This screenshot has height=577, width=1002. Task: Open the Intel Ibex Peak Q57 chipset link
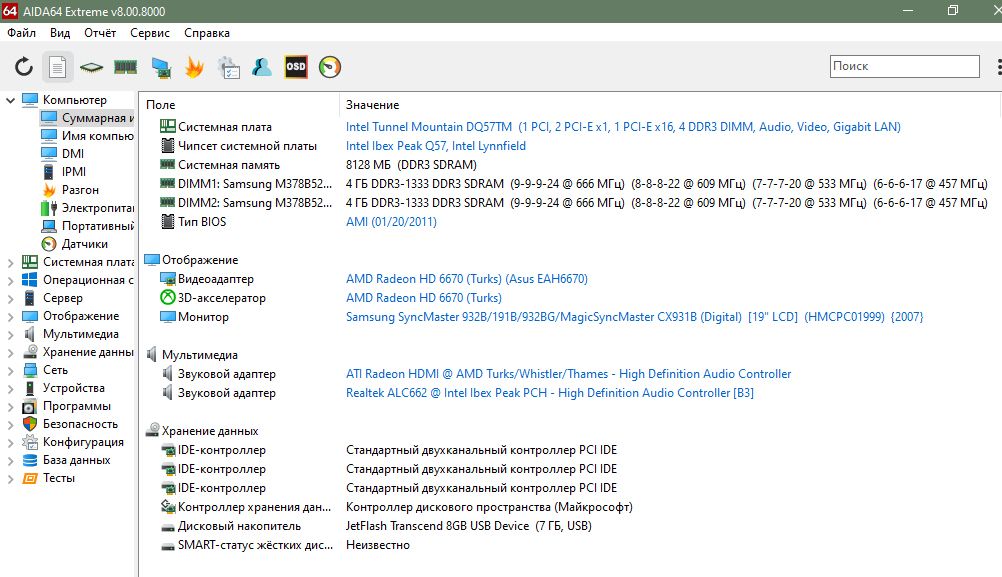coord(436,146)
